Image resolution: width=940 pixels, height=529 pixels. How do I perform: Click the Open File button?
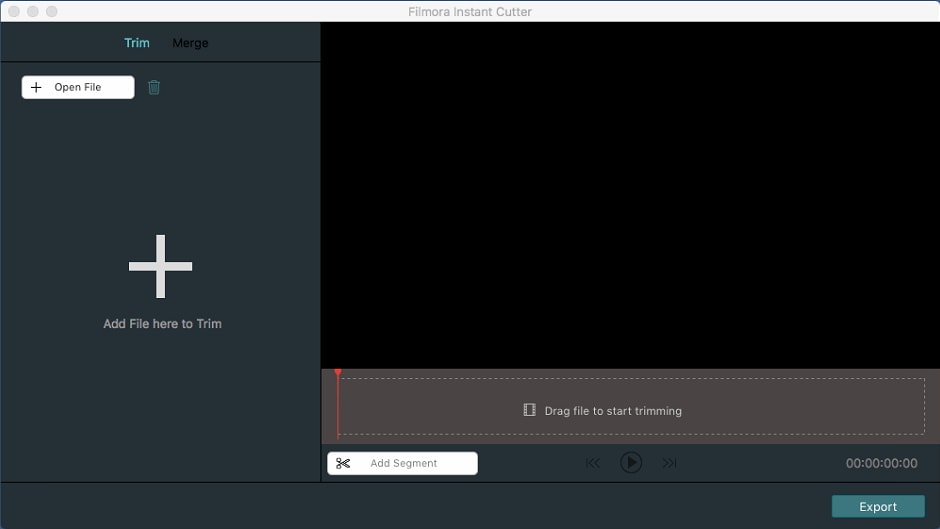pyautogui.click(x=78, y=87)
